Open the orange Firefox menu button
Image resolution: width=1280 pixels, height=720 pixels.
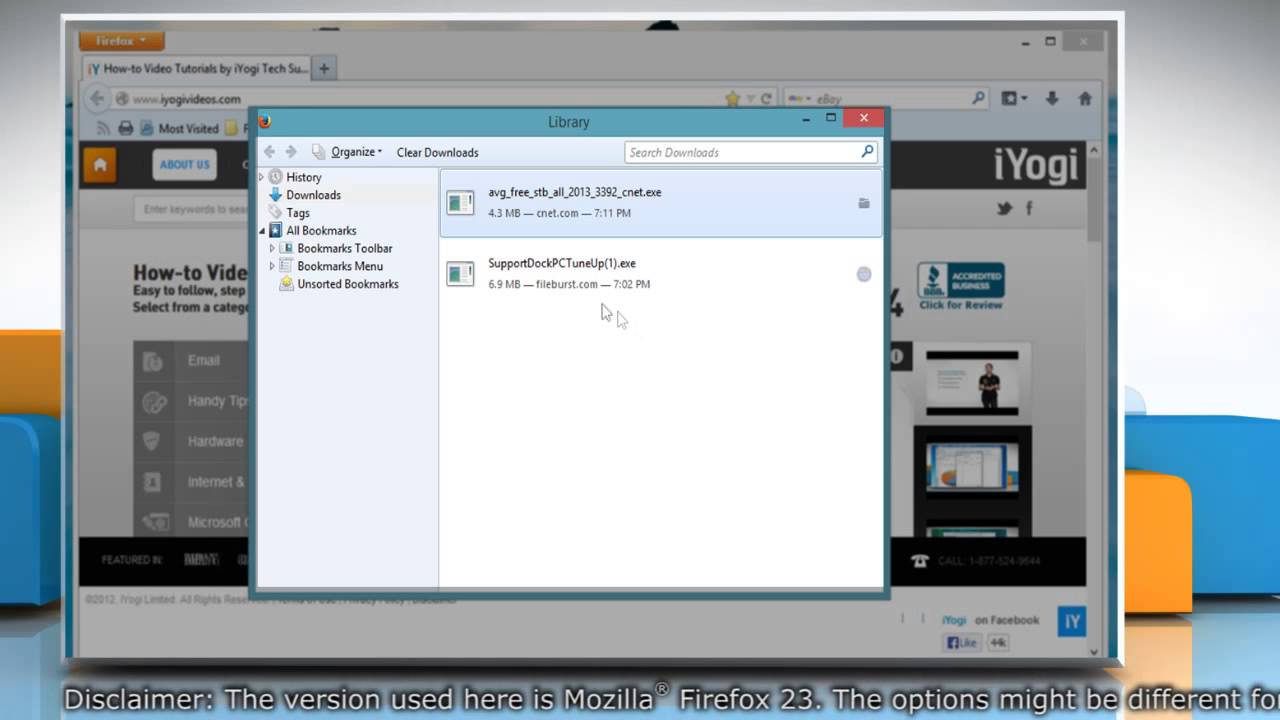[121, 41]
